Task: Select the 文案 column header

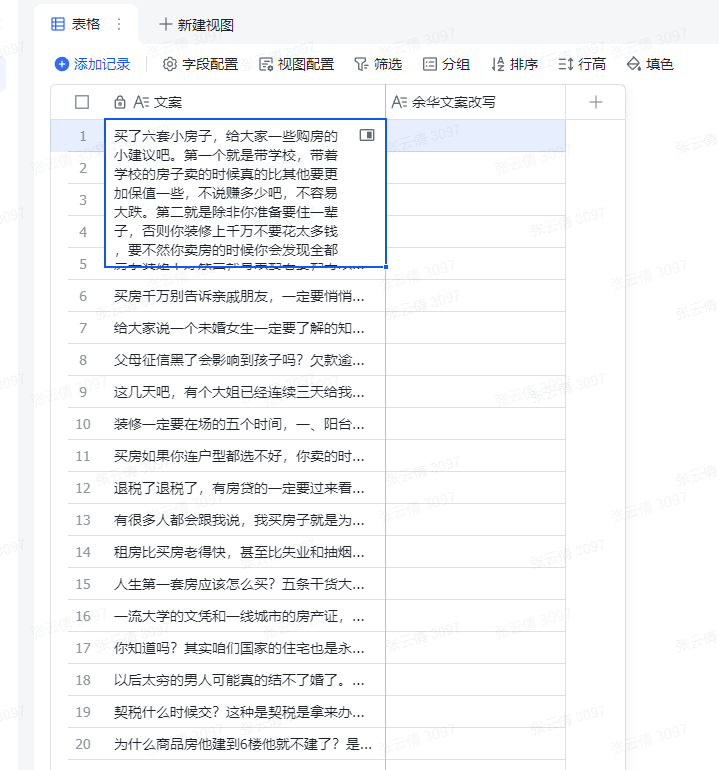Action: click(245, 102)
